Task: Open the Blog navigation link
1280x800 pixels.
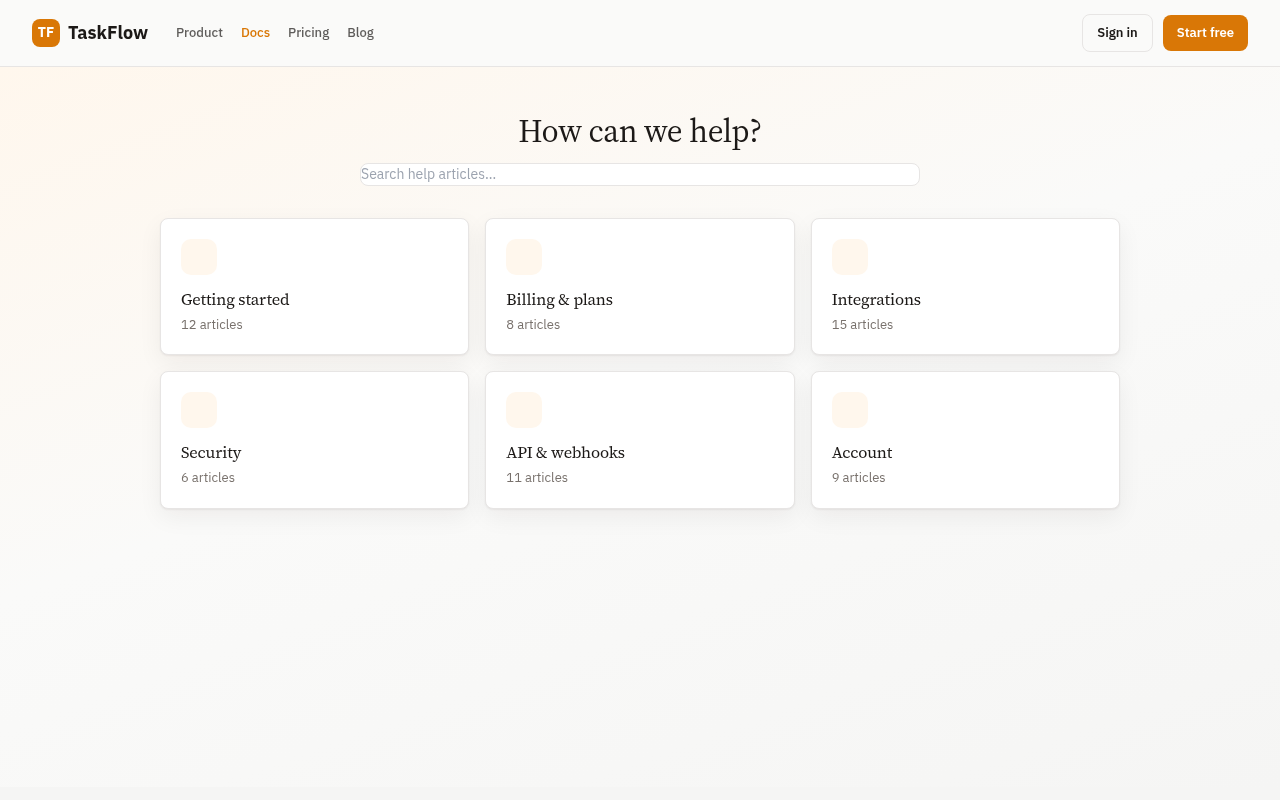Action: (360, 33)
